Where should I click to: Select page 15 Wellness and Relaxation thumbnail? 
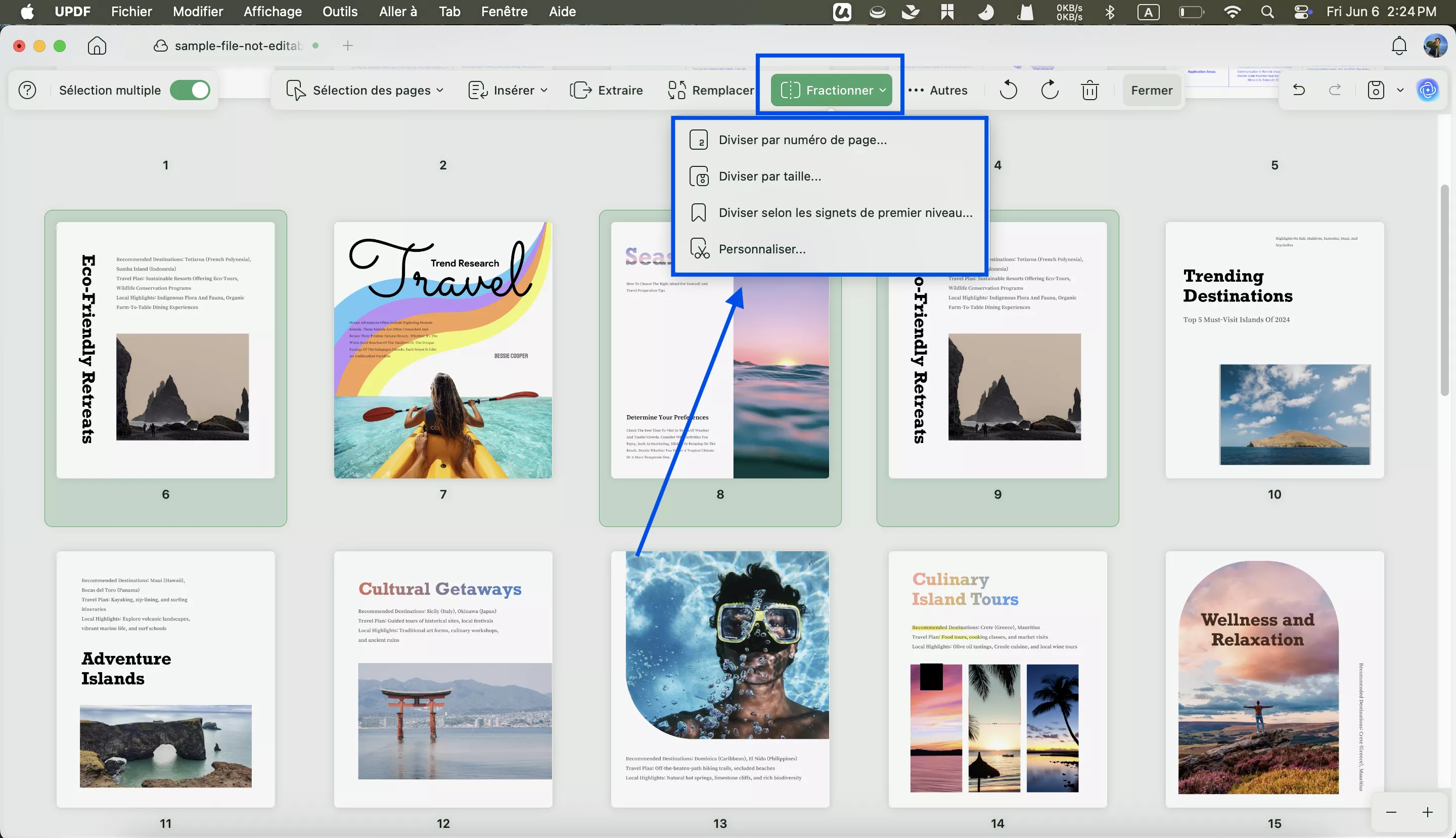click(x=1274, y=679)
